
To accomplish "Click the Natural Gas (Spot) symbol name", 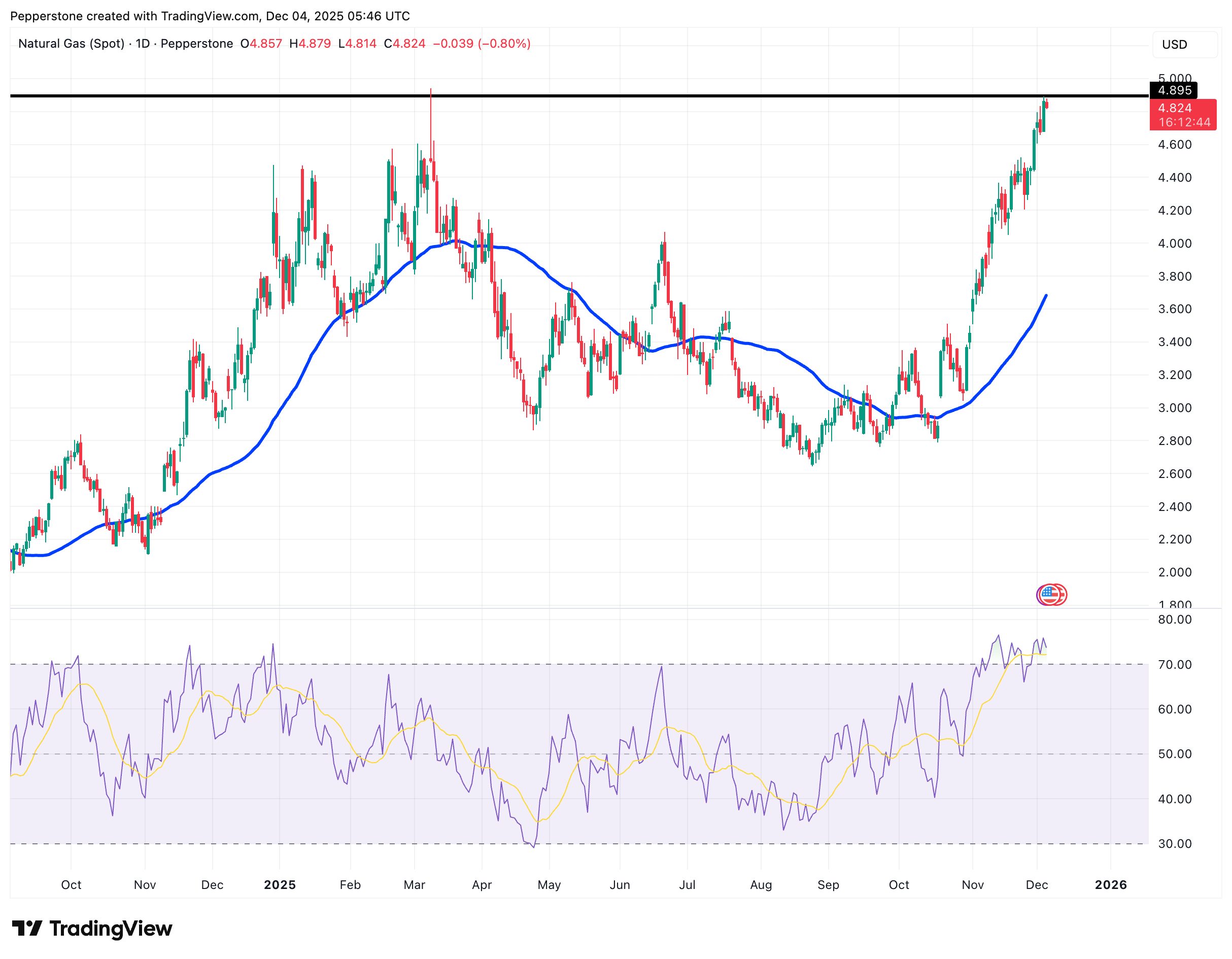I will pyautogui.click(x=71, y=44).
